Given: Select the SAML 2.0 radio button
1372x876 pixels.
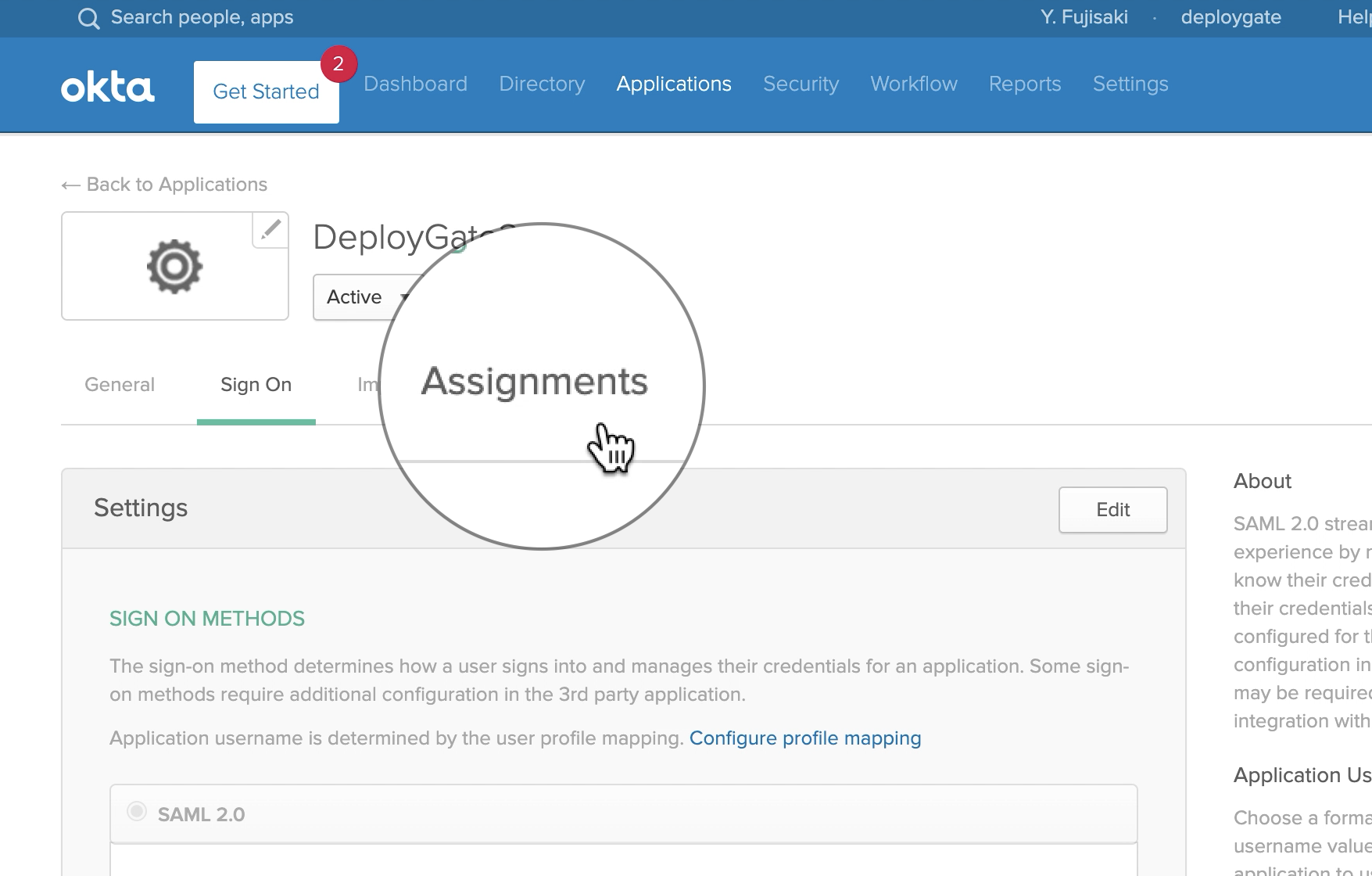Looking at the screenshot, I should (137, 813).
